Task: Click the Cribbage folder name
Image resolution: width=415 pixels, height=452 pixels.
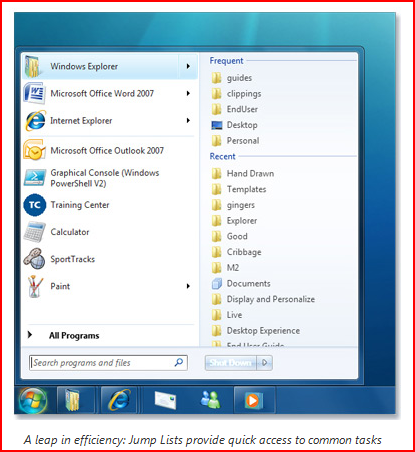Action: (244, 252)
